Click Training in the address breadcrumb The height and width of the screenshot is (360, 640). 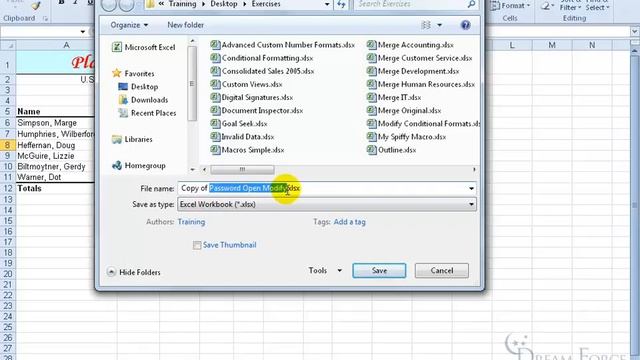(182, 4)
